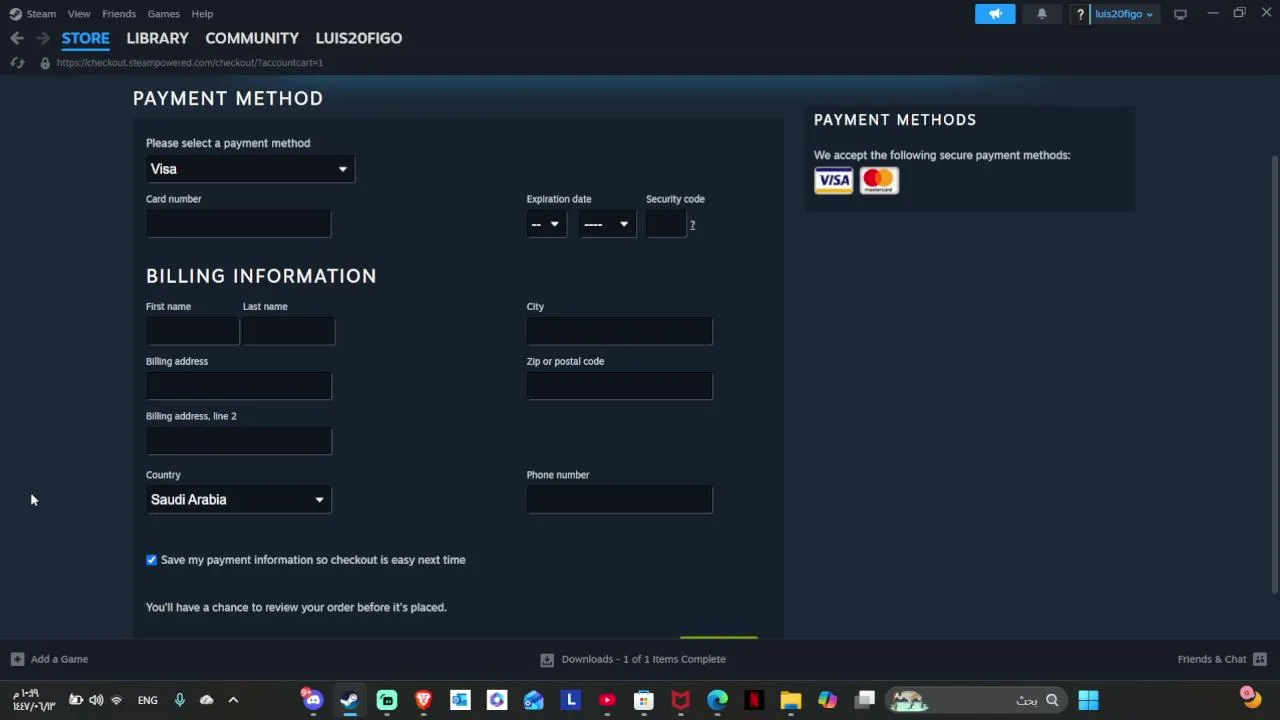The height and width of the screenshot is (720, 1280).
Task: Click the Add a Game link
Action: [59, 659]
